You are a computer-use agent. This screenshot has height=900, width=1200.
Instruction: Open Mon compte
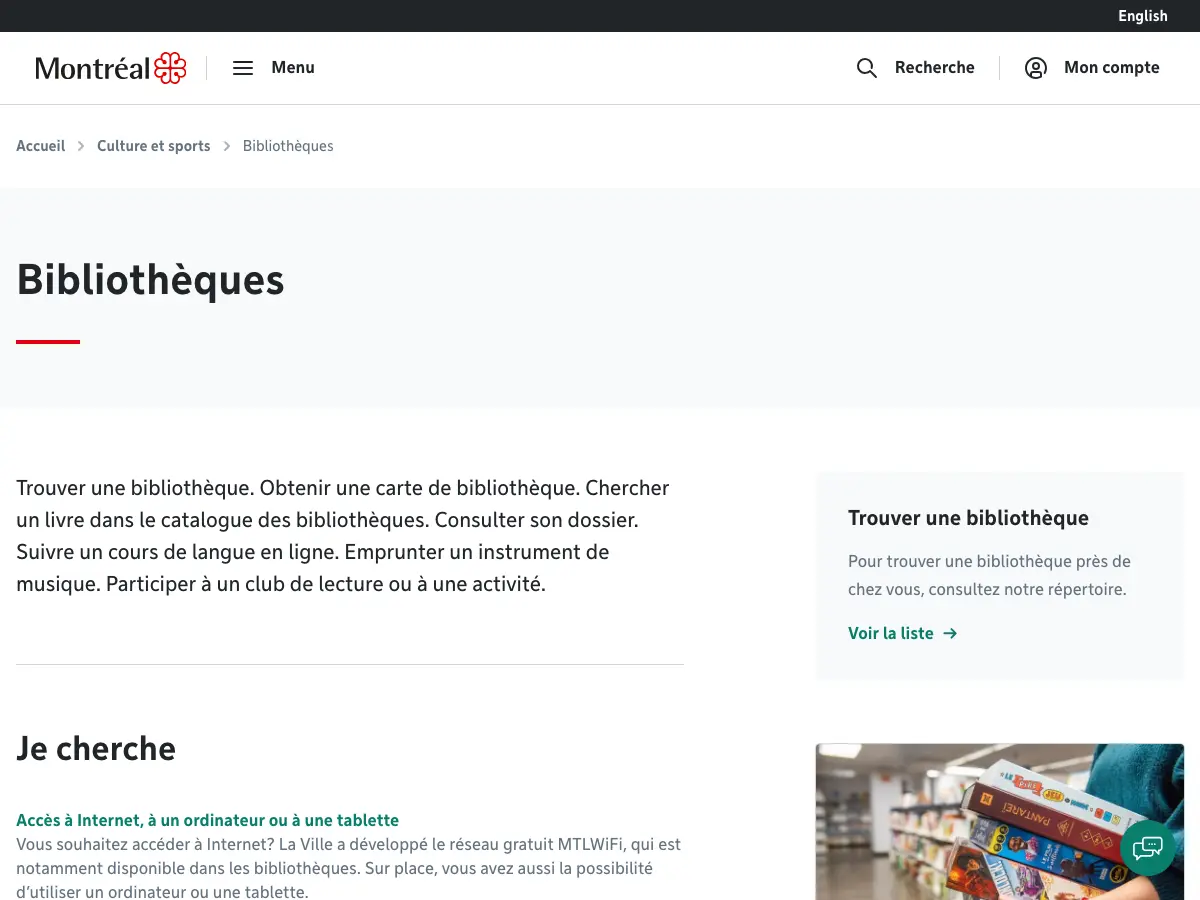[x=1112, y=68]
